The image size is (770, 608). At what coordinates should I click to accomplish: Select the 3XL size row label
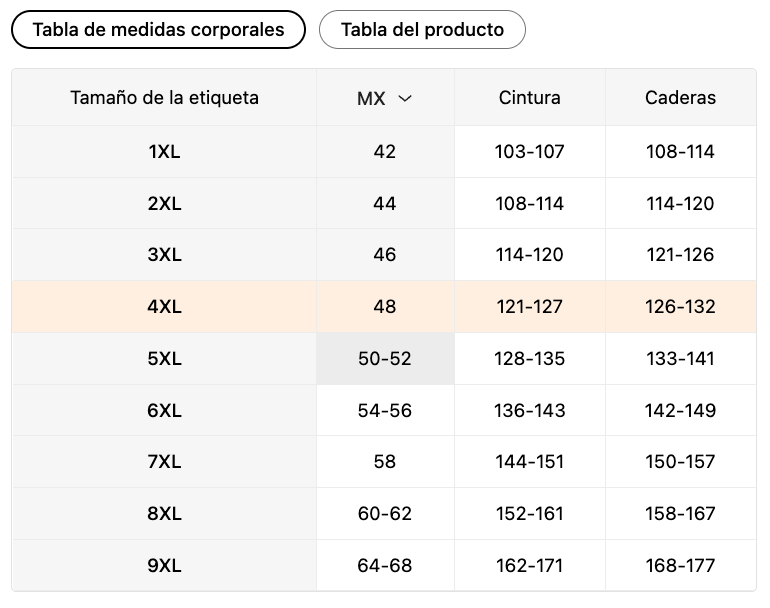click(x=164, y=255)
